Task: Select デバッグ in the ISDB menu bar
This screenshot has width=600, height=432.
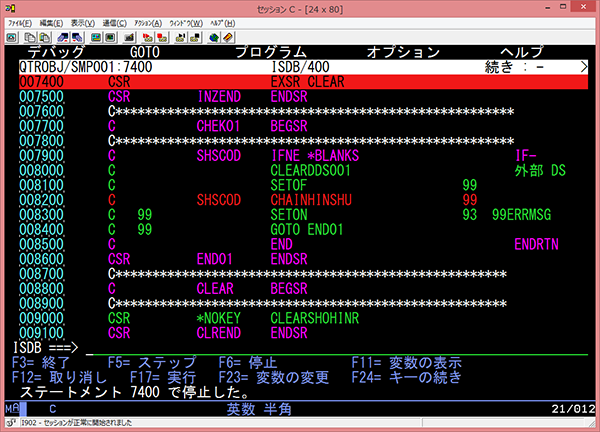Action: (55, 51)
